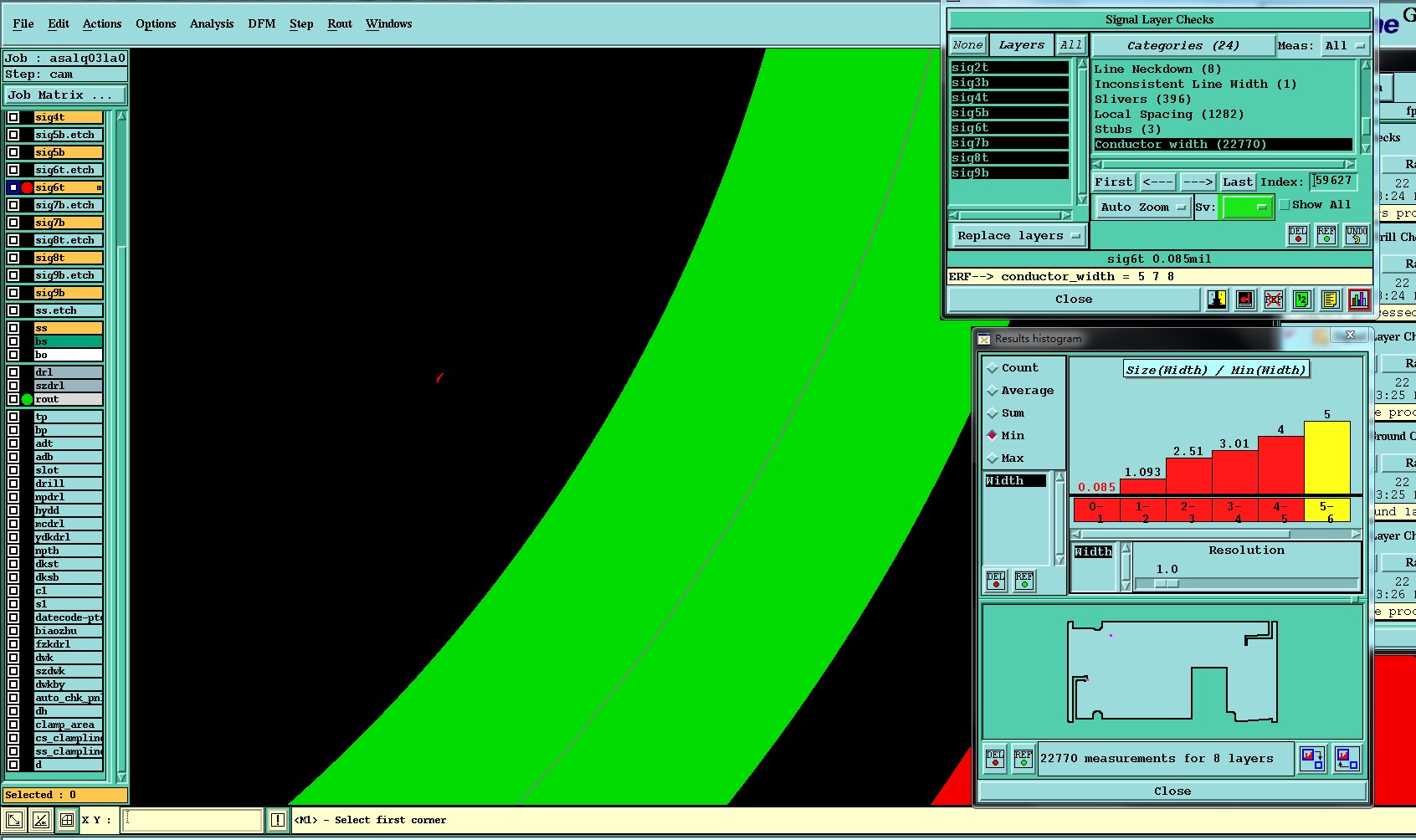Click the crossed-out REF icon
Screen dimensions: 1416x840
1274,300
